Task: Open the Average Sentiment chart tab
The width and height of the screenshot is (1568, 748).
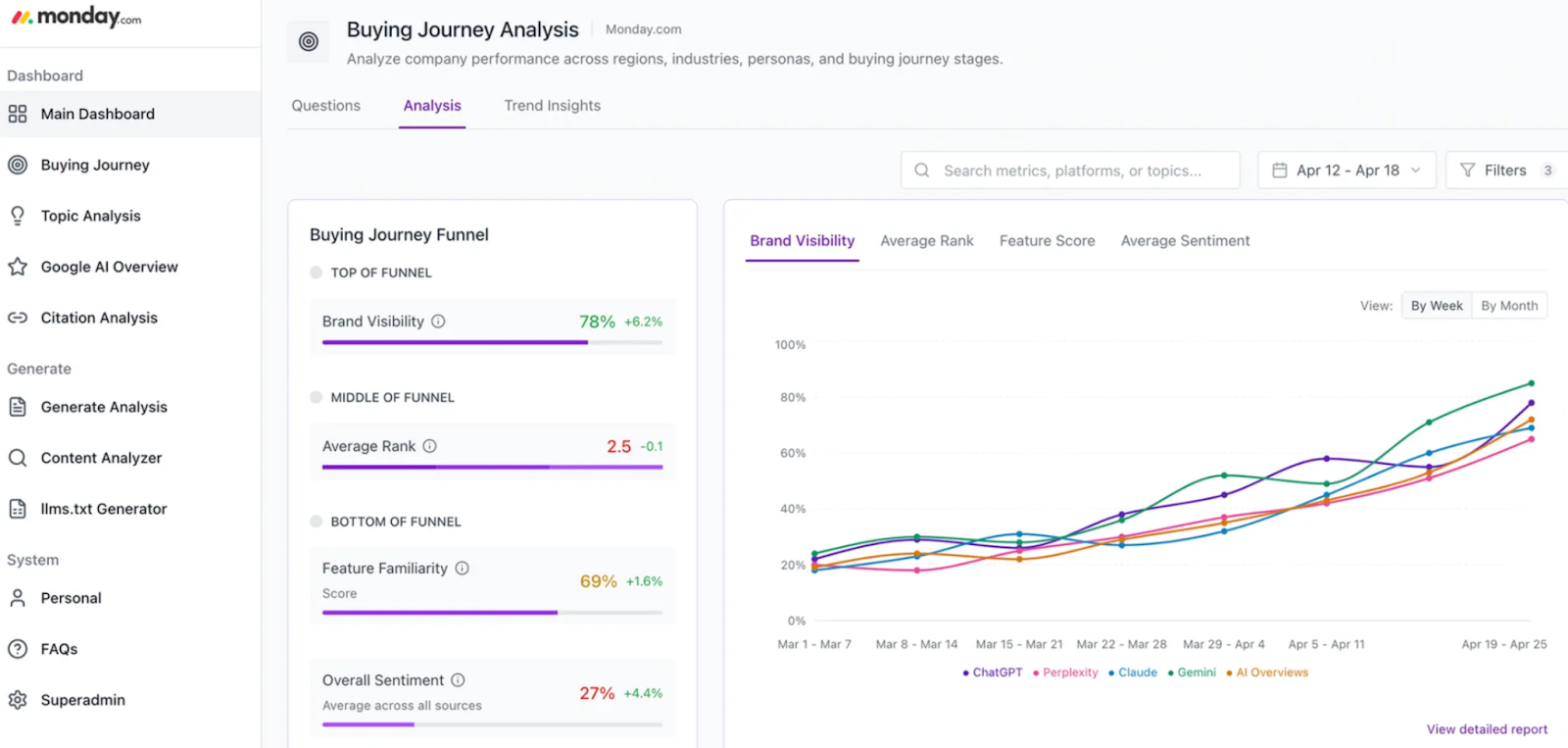Action: (1185, 241)
